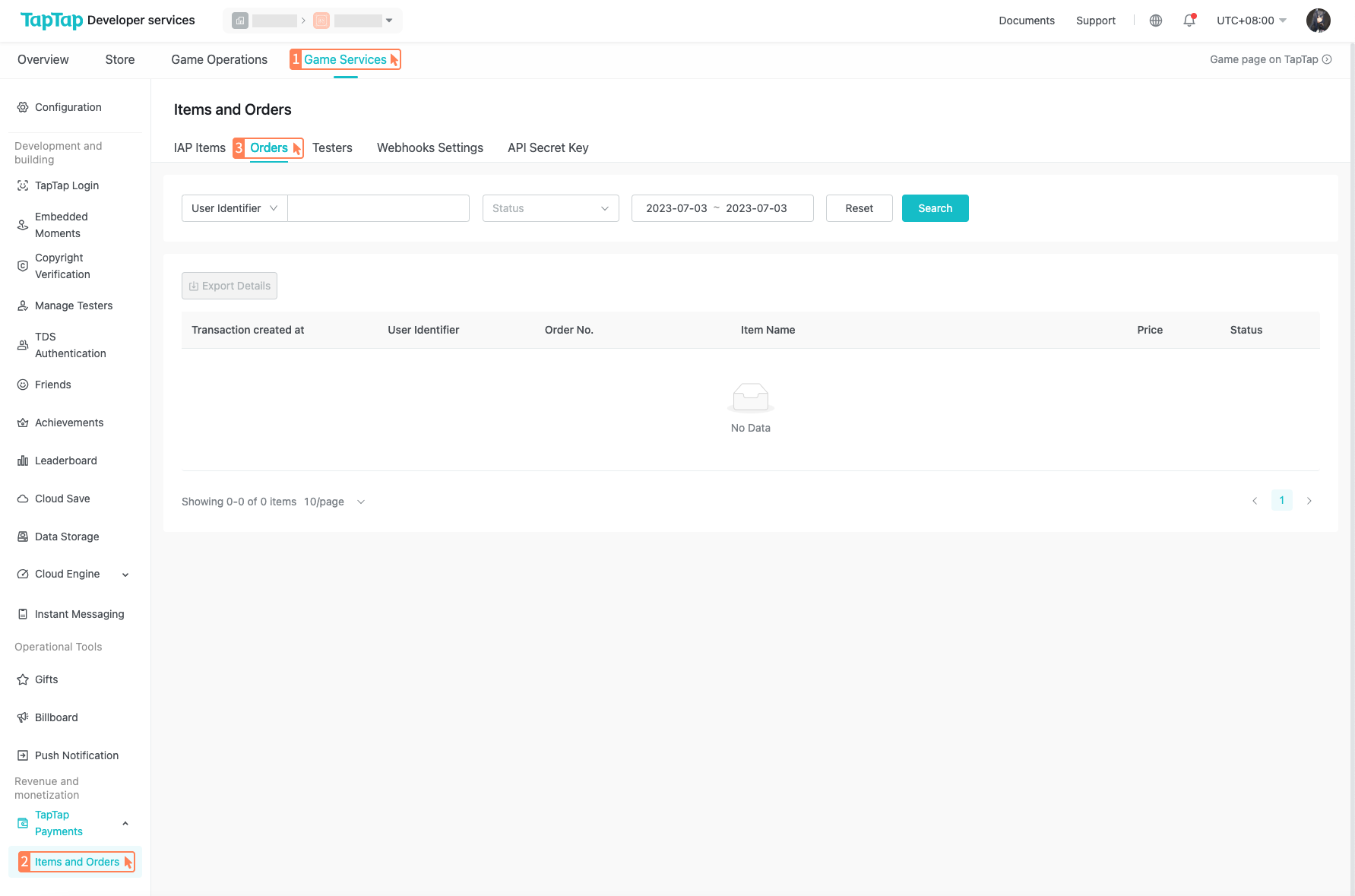
Task: Click the Achievements crown icon
Action: (x=23, y=423)
